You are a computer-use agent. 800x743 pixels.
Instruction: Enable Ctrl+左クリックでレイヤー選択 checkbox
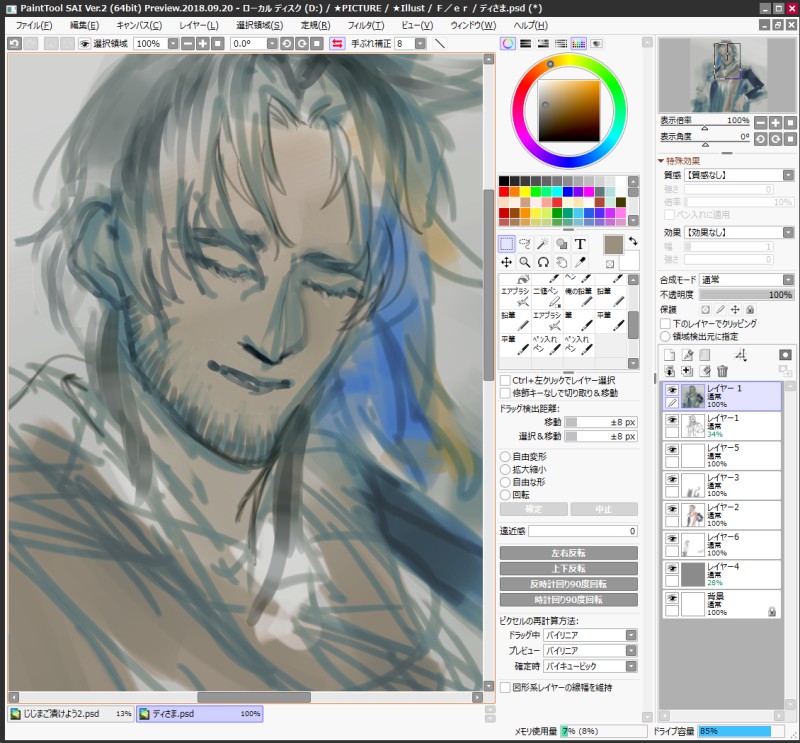pyautogui.click(x=505, y=380)
